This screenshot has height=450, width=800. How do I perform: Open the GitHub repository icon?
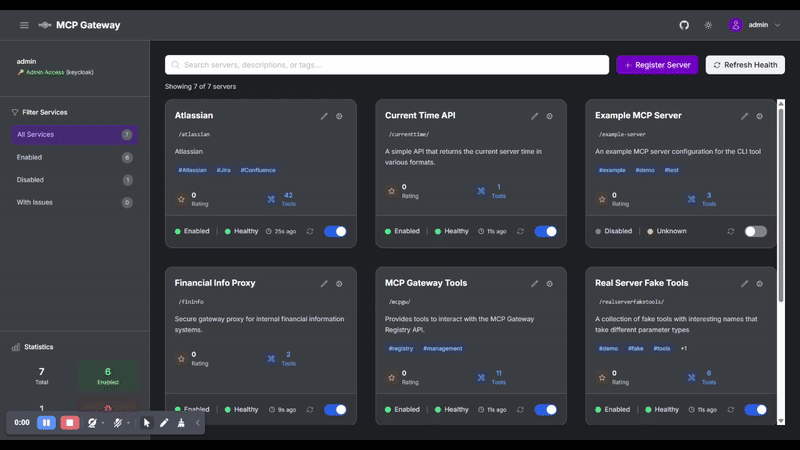pyautogui.click(x=684, y=25)
